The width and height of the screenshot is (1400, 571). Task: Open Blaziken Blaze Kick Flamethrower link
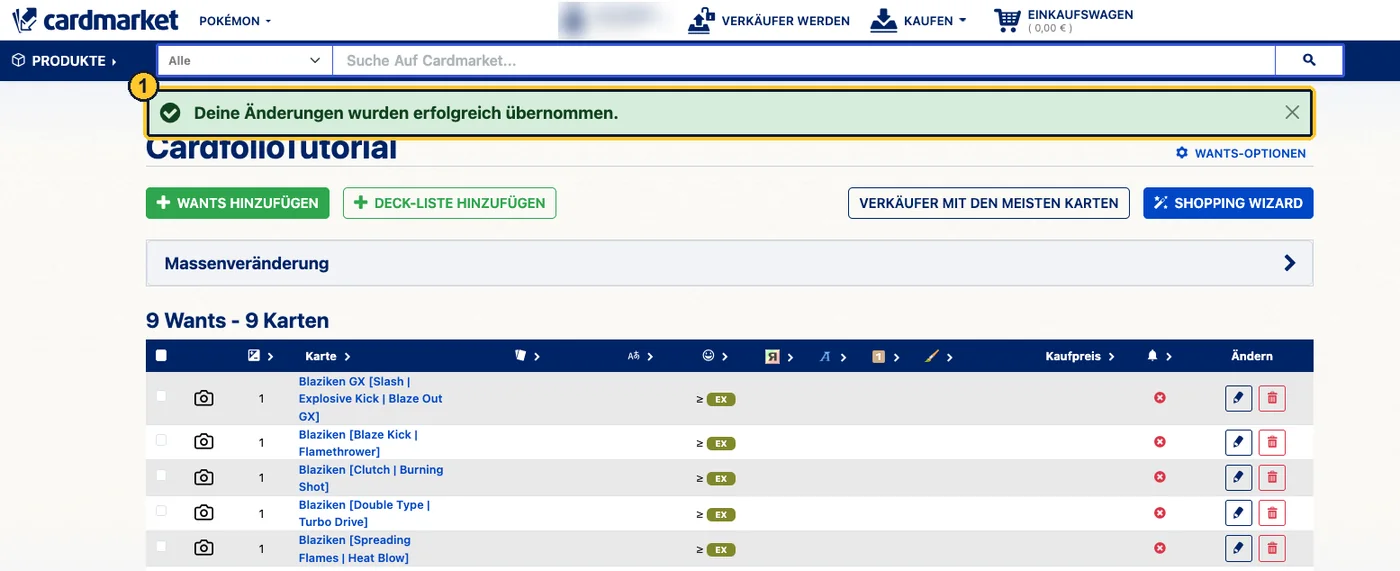click(x=358, y=443)
